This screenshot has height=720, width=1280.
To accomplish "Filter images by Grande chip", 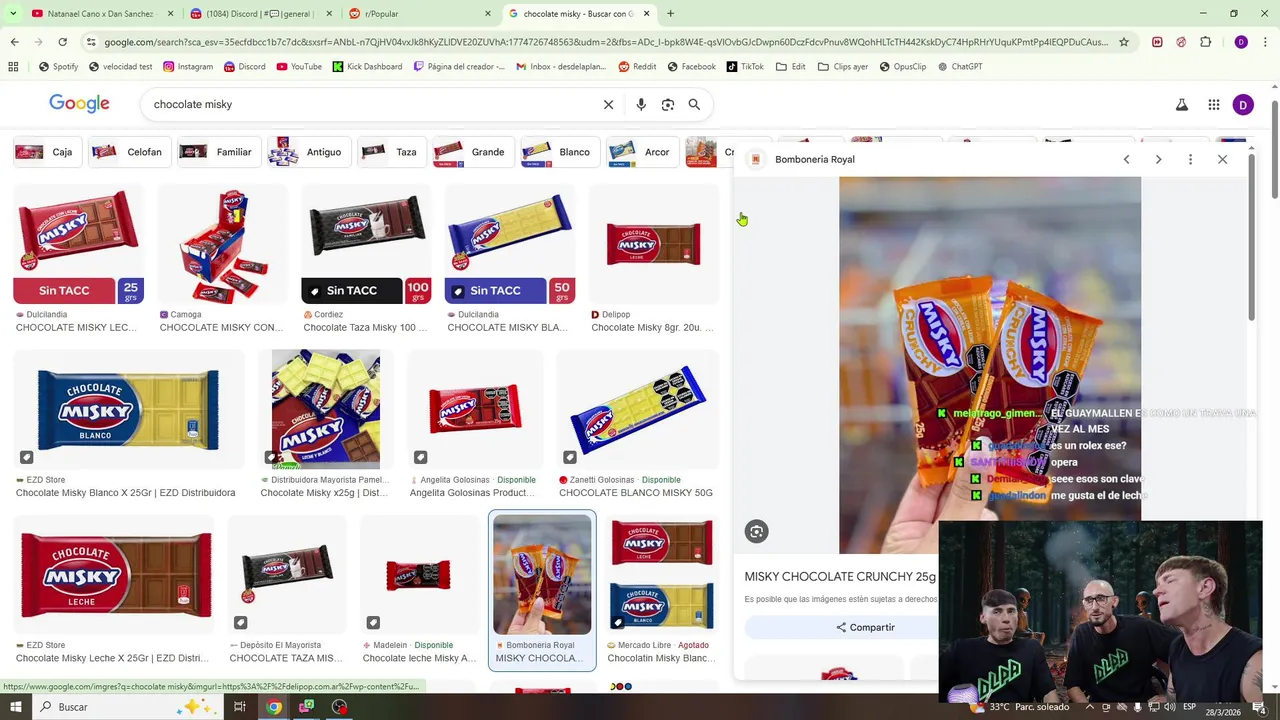I will (472, 152).
